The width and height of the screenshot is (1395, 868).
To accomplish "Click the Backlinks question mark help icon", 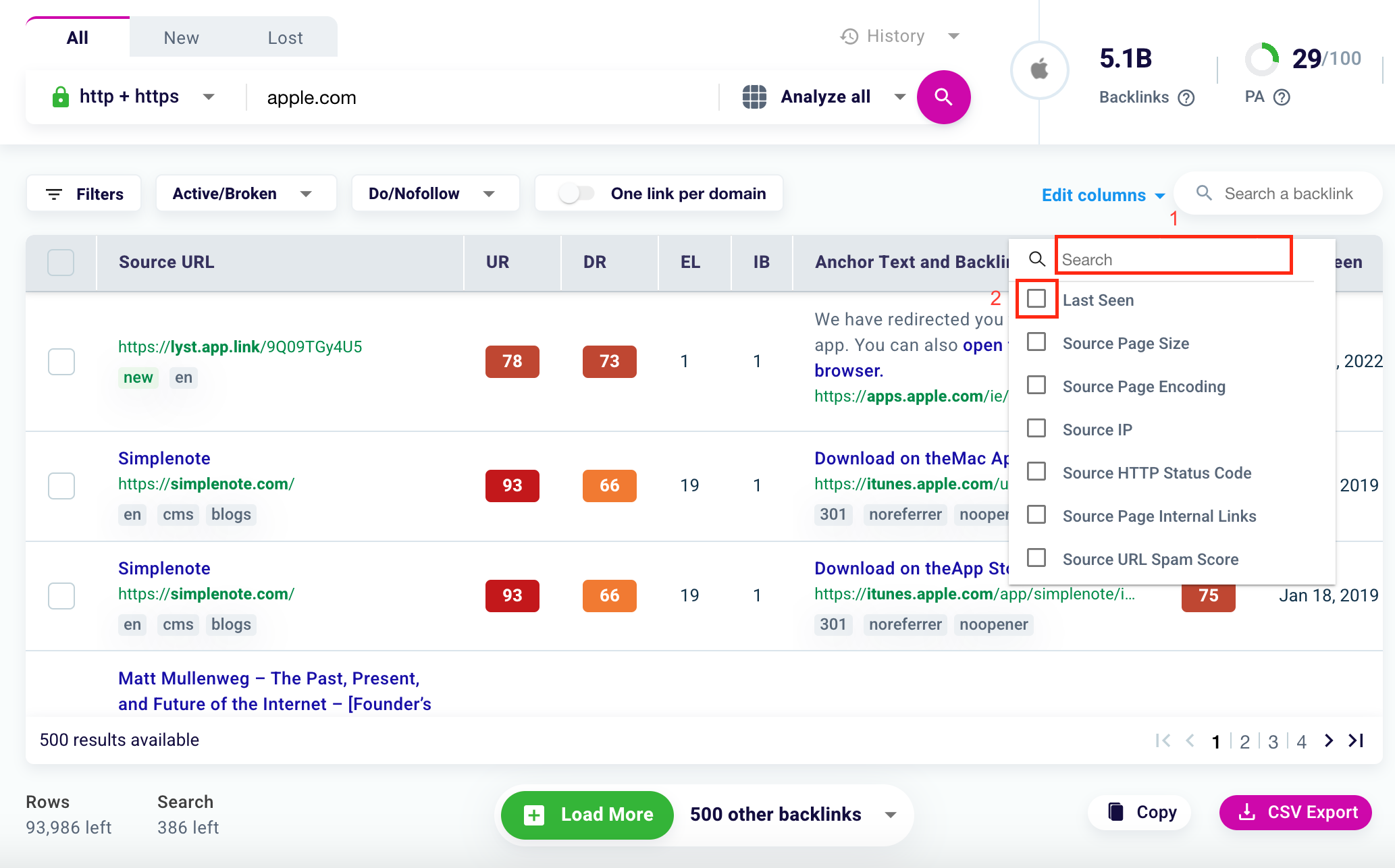I will pyautogui.click(x=1187, y=98).
